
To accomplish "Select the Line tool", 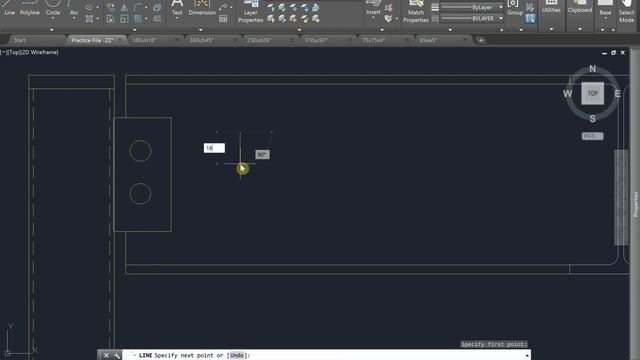I will tap(9, 8).
